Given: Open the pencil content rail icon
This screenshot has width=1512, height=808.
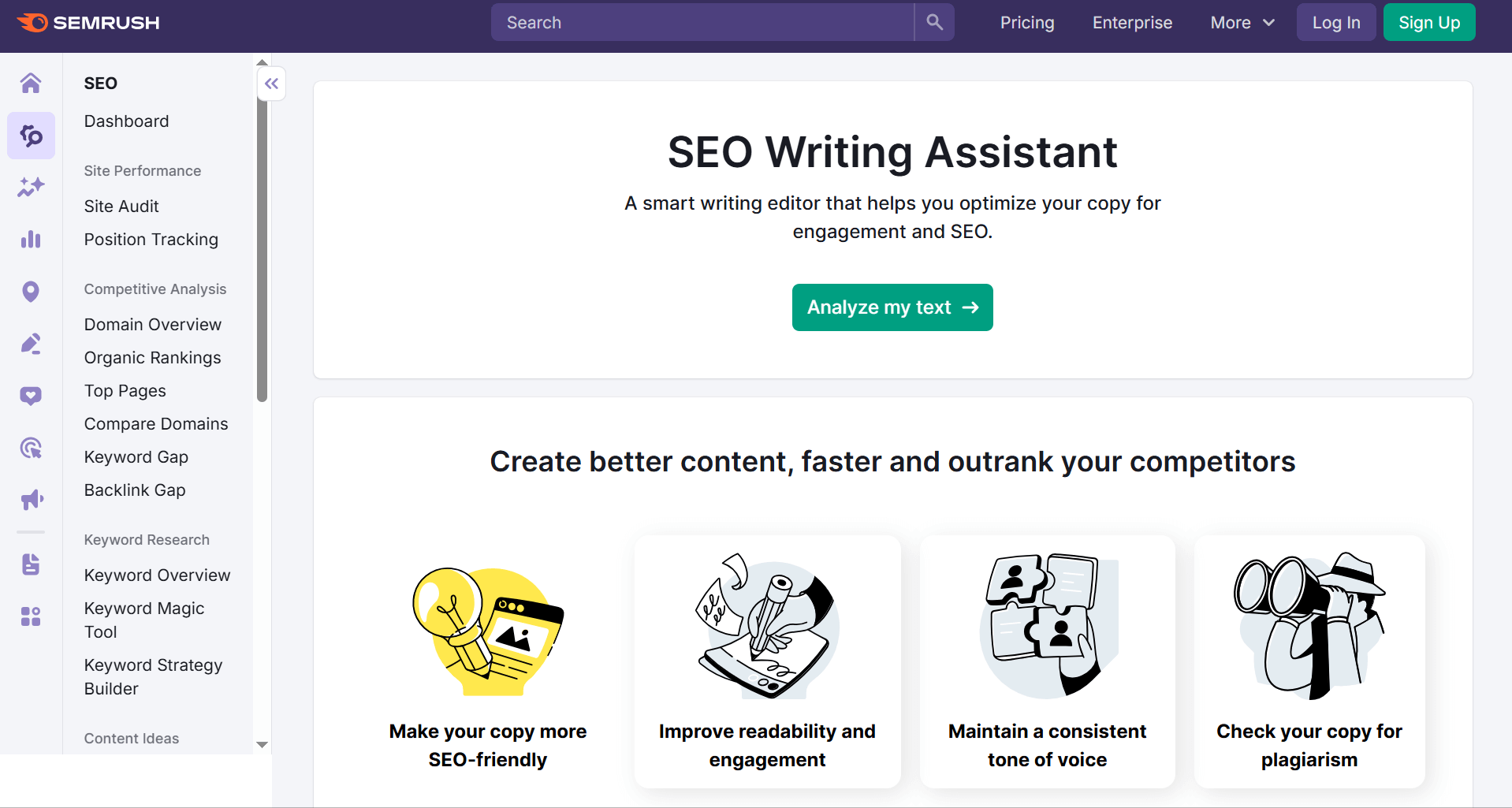Looking at the screenshot, I should [x=31, y=344].
